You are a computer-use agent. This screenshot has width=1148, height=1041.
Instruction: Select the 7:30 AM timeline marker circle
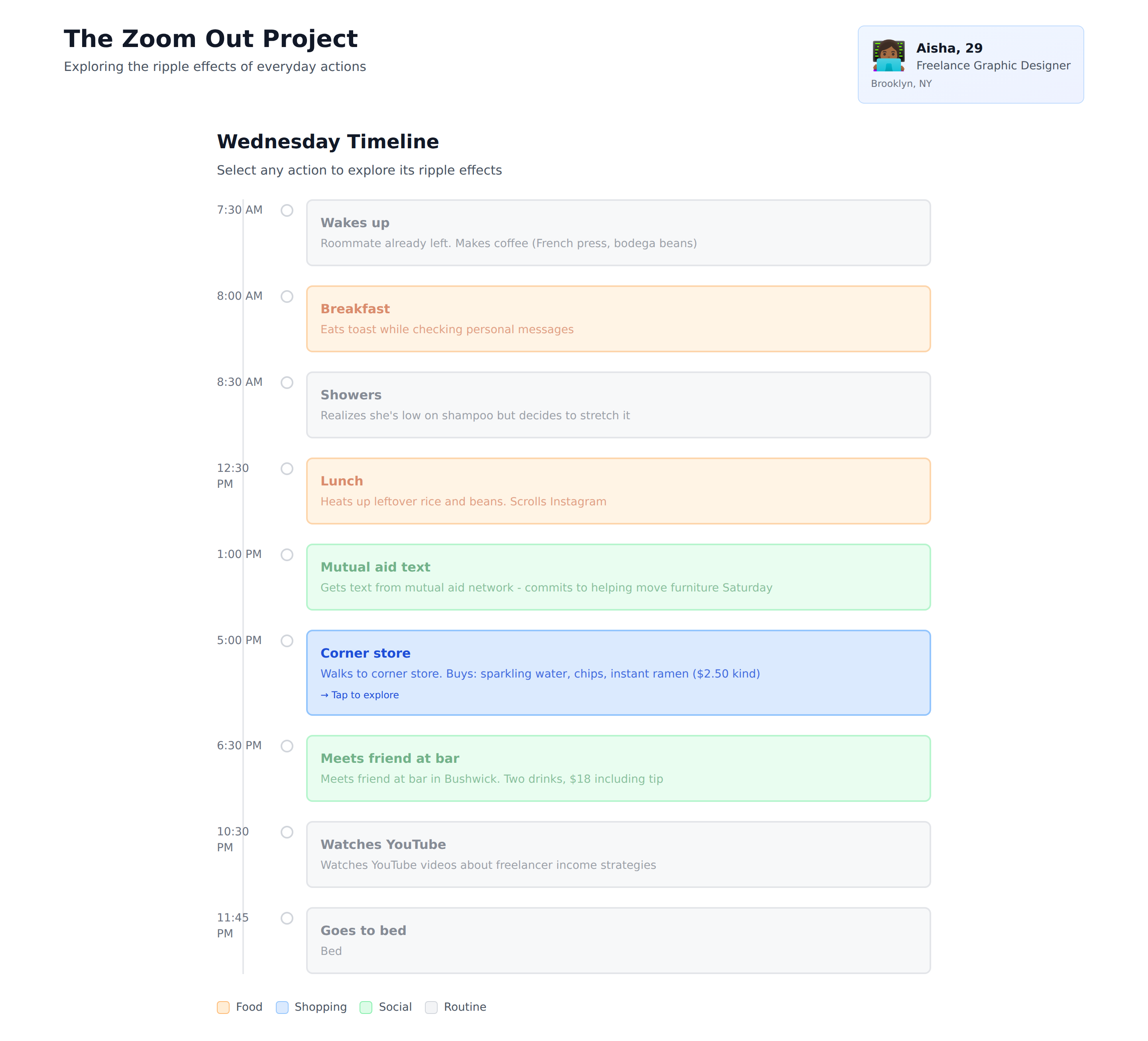(287, 211)
